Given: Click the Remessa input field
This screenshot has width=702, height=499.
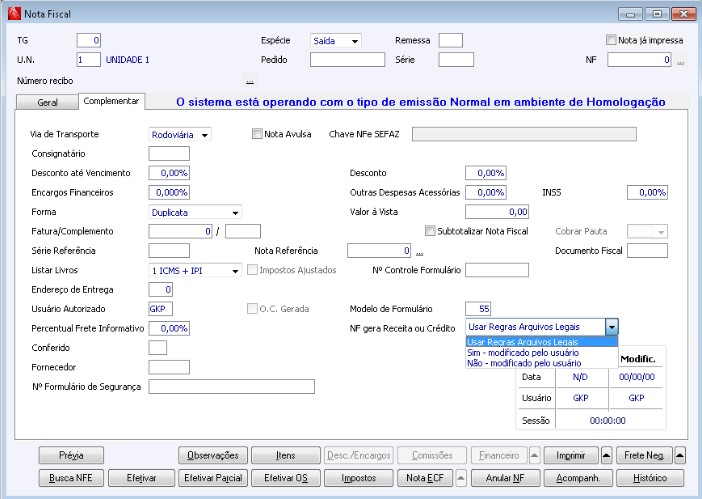Looking at the screenshot, I should coord(450,40).
